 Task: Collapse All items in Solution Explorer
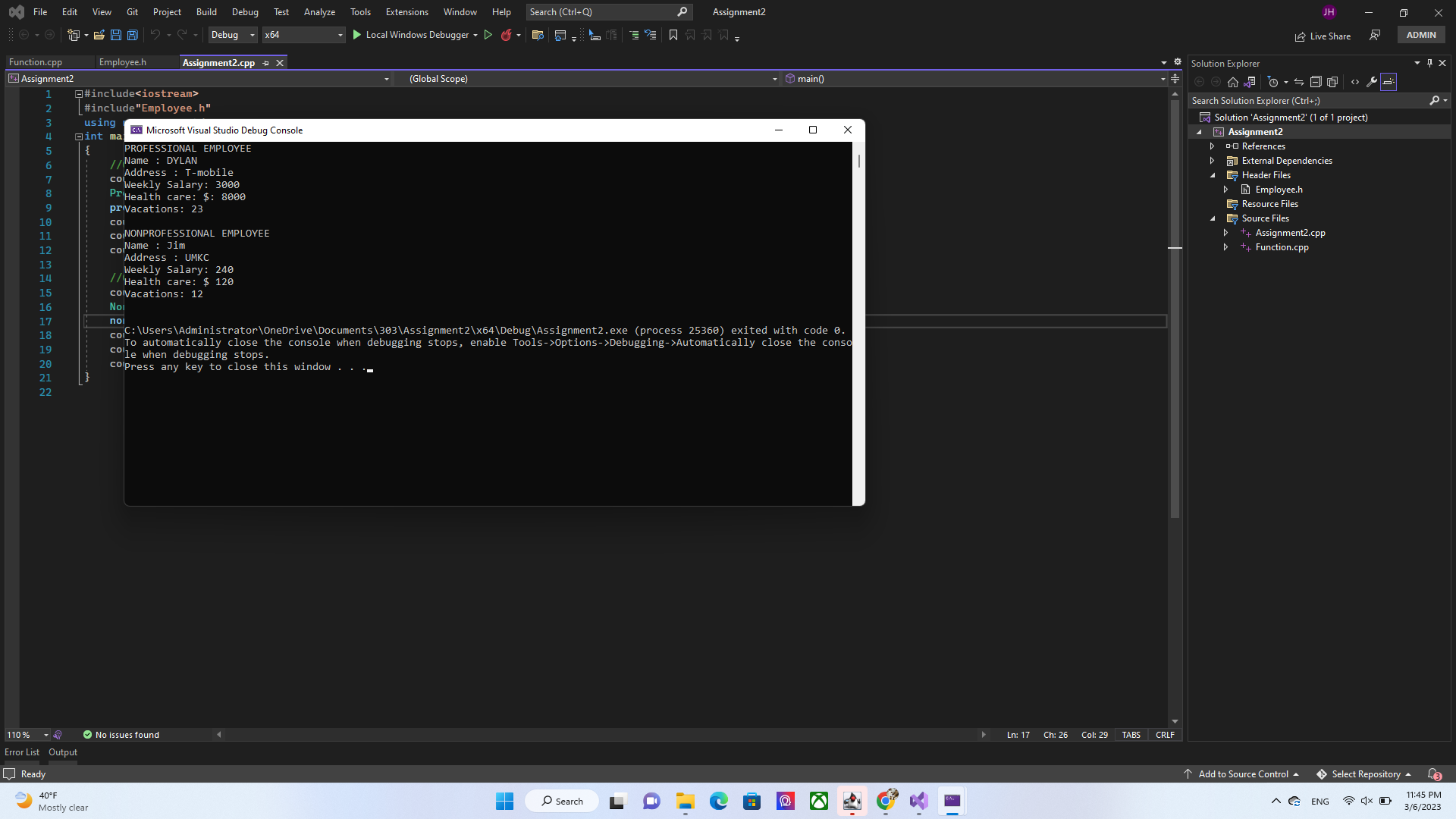click(1316, 82)
